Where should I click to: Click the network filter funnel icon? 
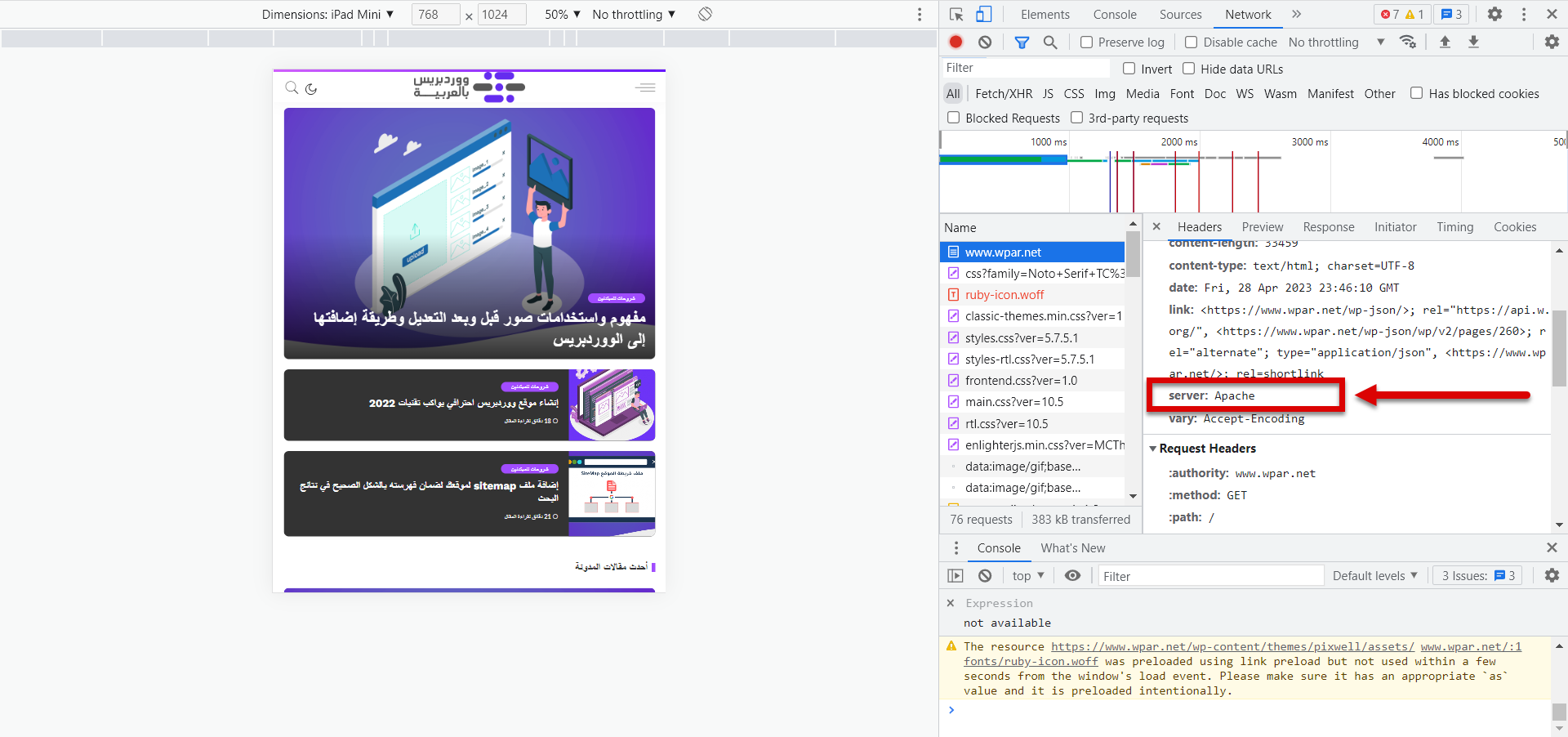(1022, 42)
